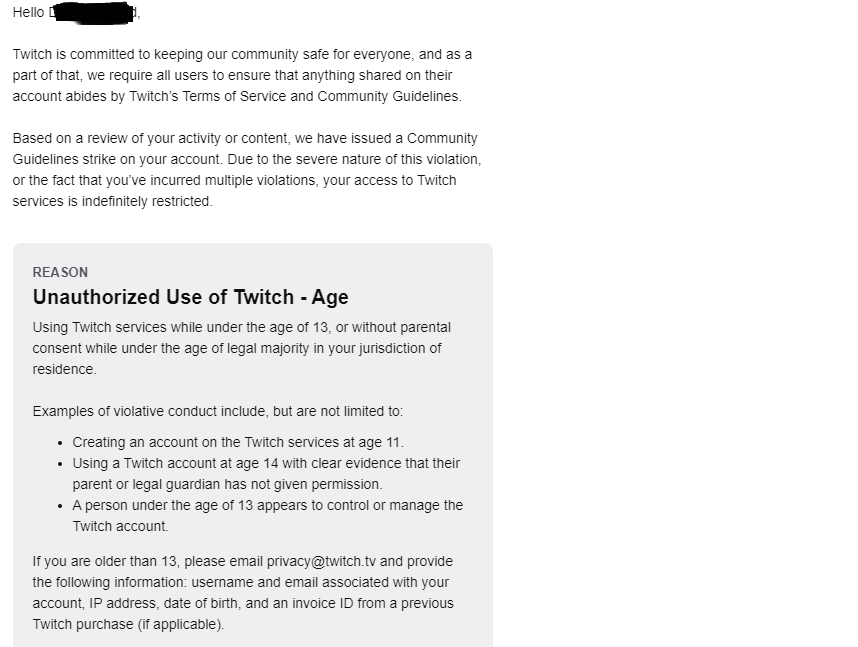This screenshot has height=647, width=858.
Task: Click the "A person under the age of 13" example
Action: tap(267, 505)
